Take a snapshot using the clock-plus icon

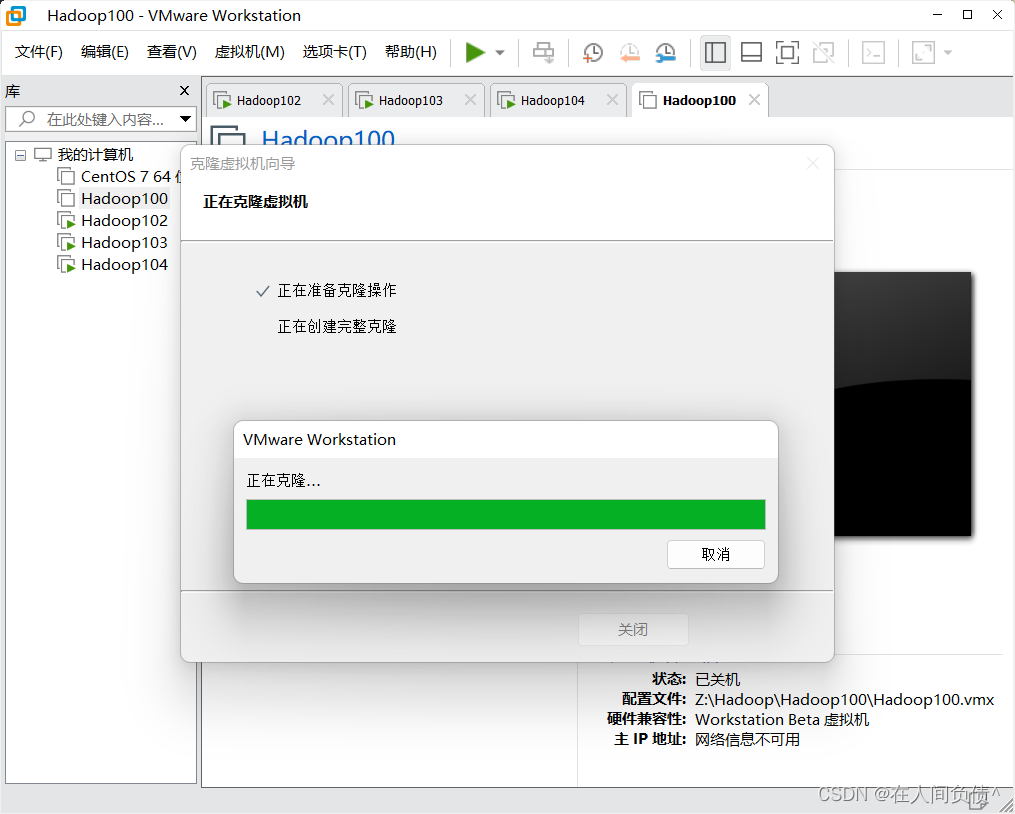pos(592,52)
